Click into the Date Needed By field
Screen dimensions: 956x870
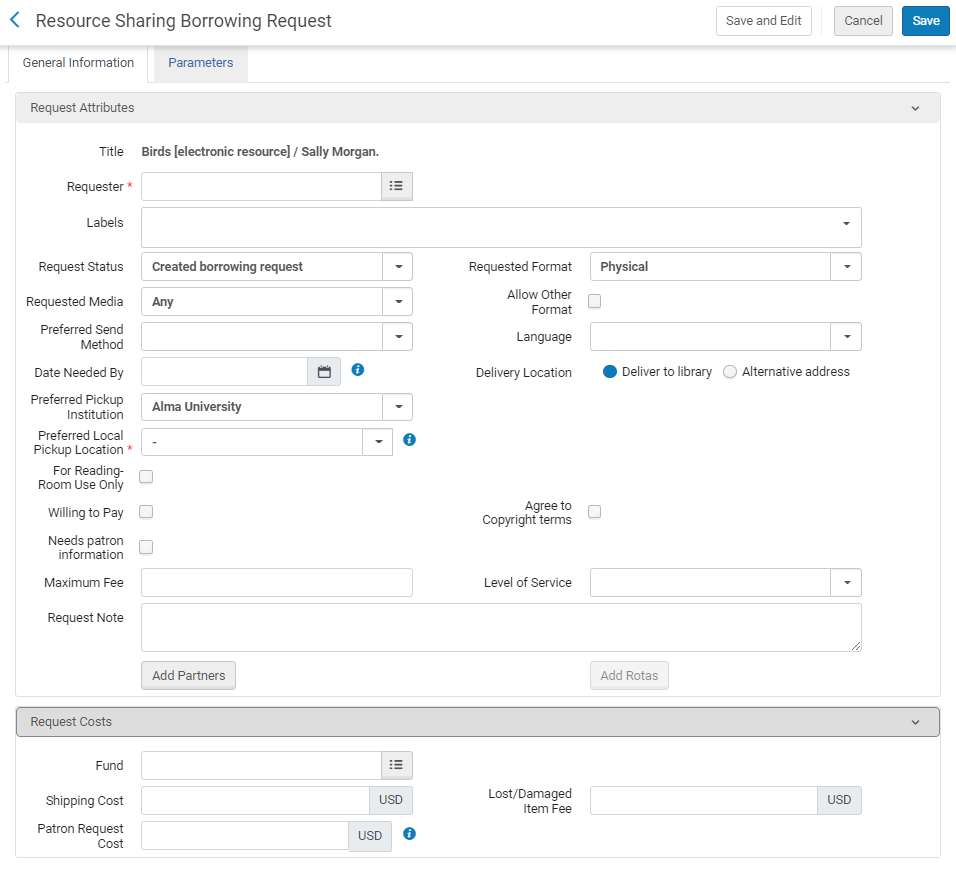point(224,371)
